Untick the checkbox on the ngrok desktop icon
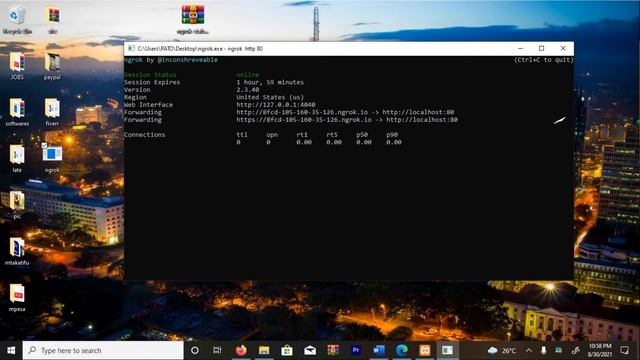 44,145
